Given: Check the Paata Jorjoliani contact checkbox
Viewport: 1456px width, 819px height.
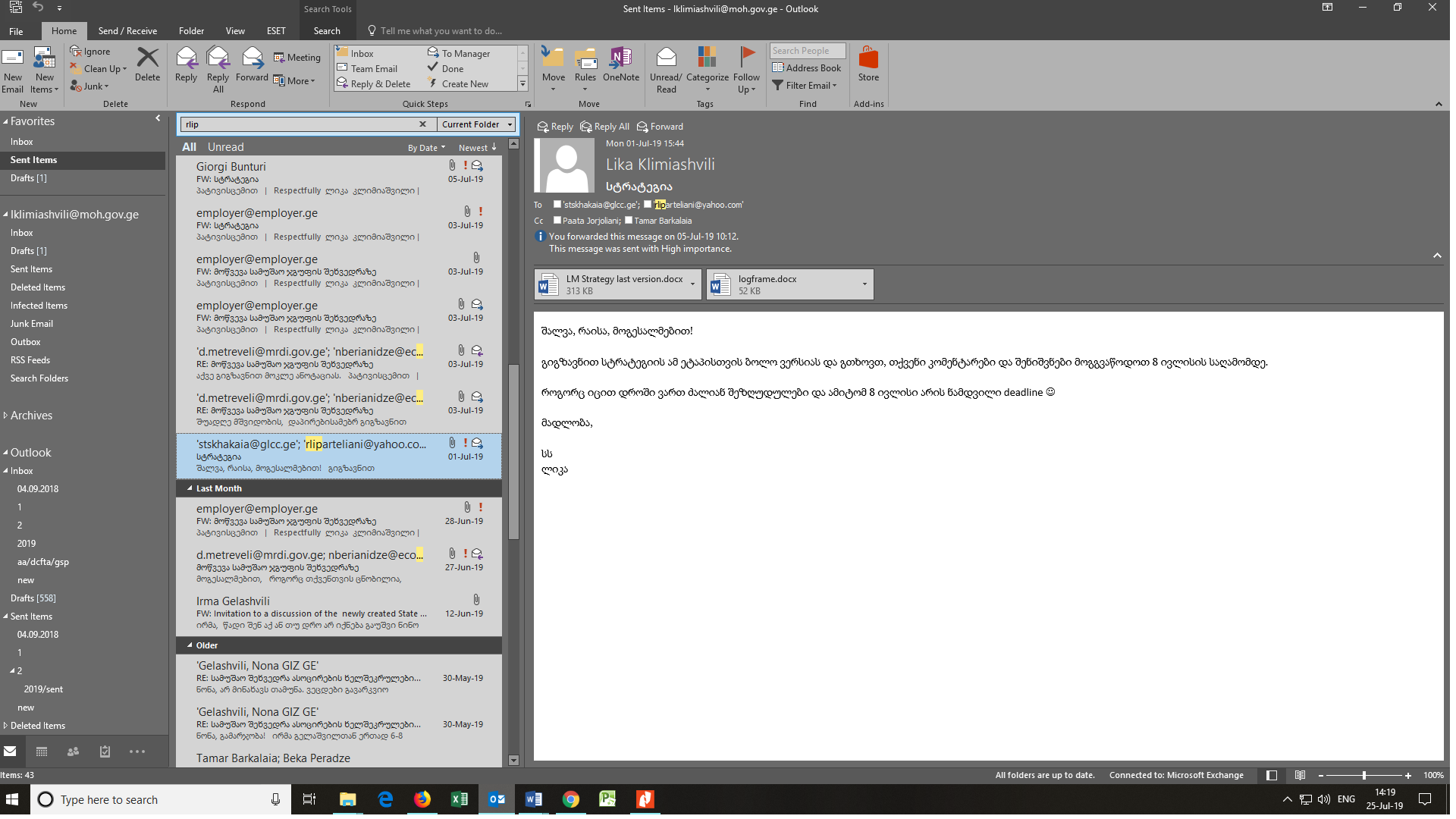Looking at the screenshot, I should (x=558, y=221).
